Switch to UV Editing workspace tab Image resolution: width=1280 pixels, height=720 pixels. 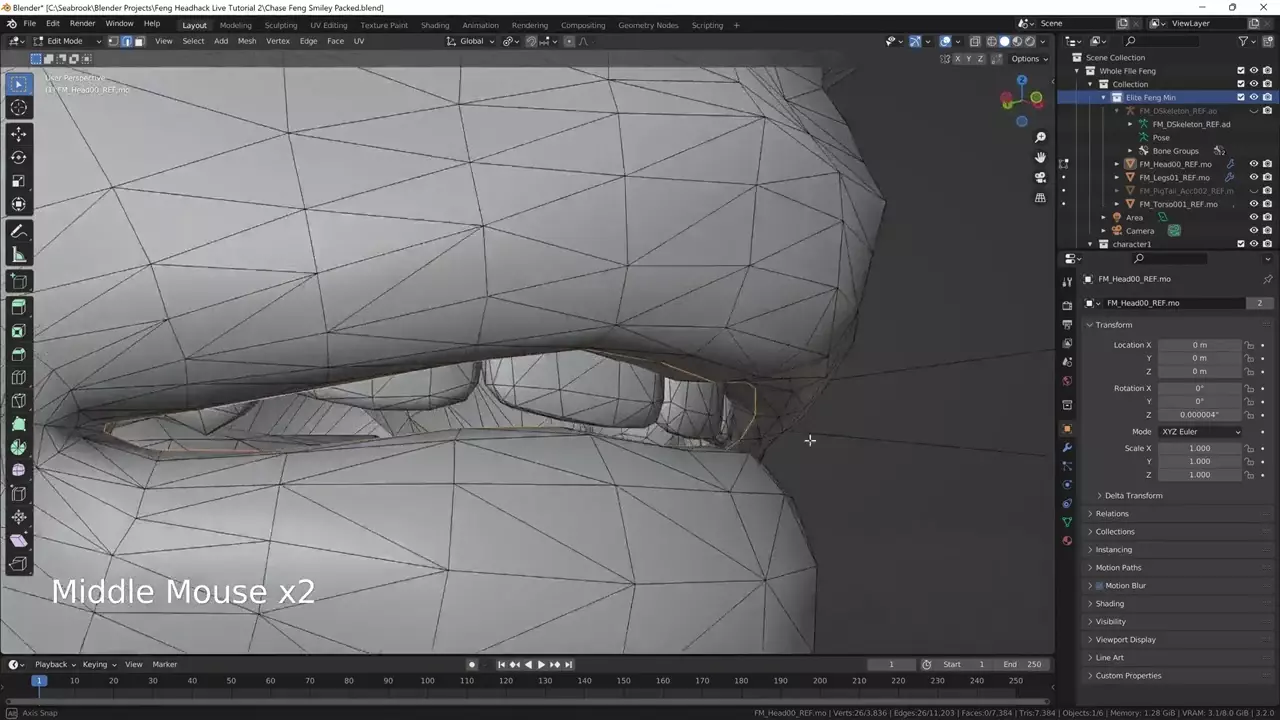(328, 25)
